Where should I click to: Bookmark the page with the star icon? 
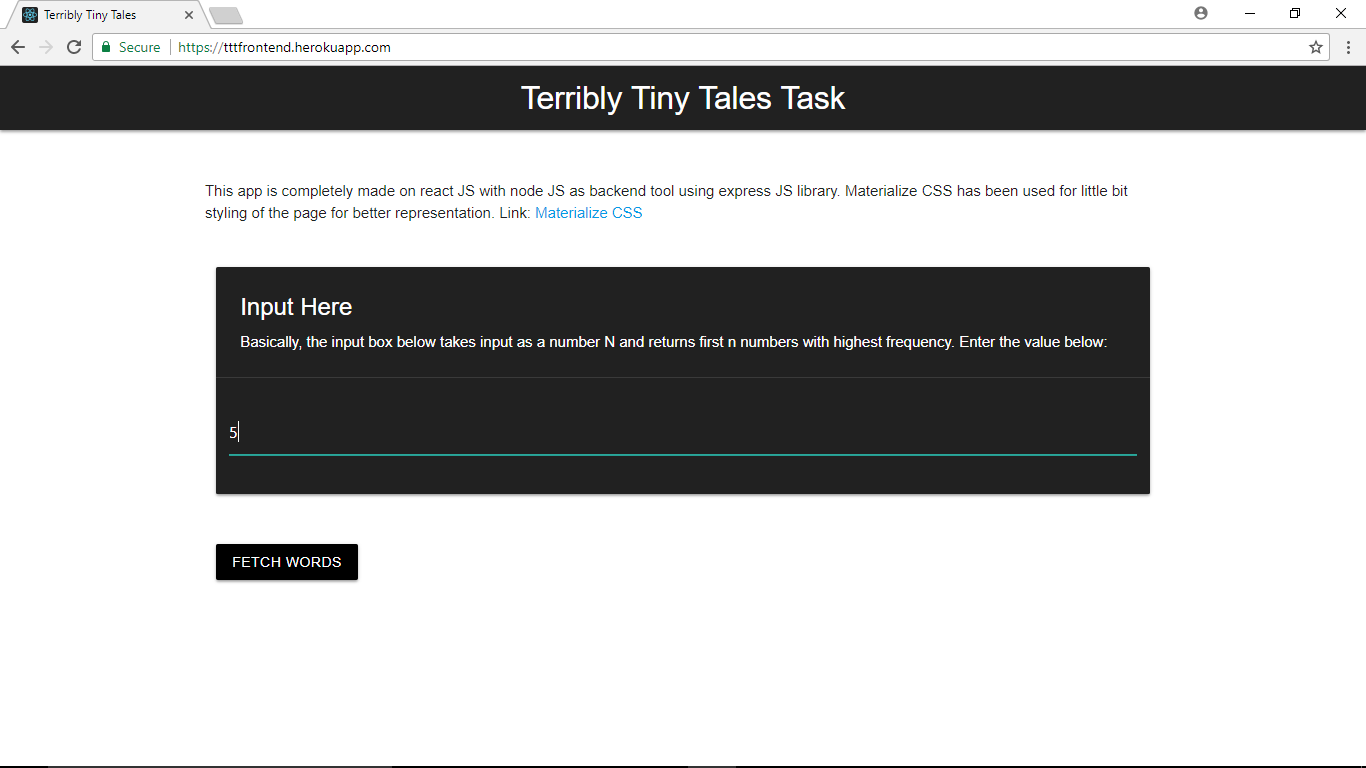1316,47
